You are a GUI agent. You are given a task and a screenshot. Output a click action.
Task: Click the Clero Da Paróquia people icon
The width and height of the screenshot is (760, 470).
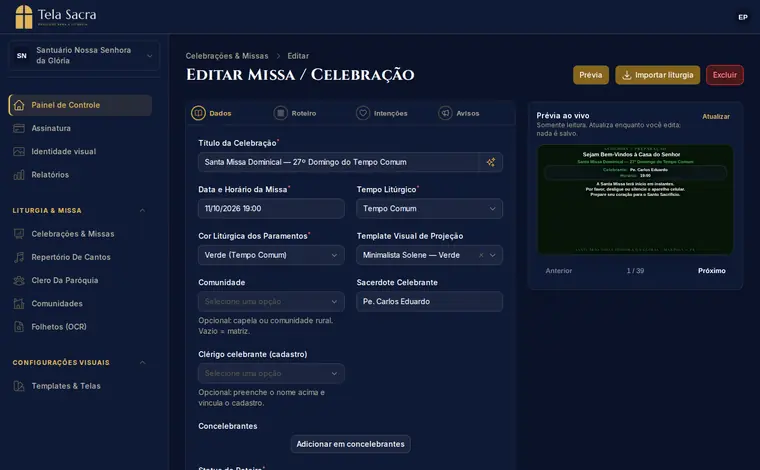pyautogui.click(x=19, y=281)
